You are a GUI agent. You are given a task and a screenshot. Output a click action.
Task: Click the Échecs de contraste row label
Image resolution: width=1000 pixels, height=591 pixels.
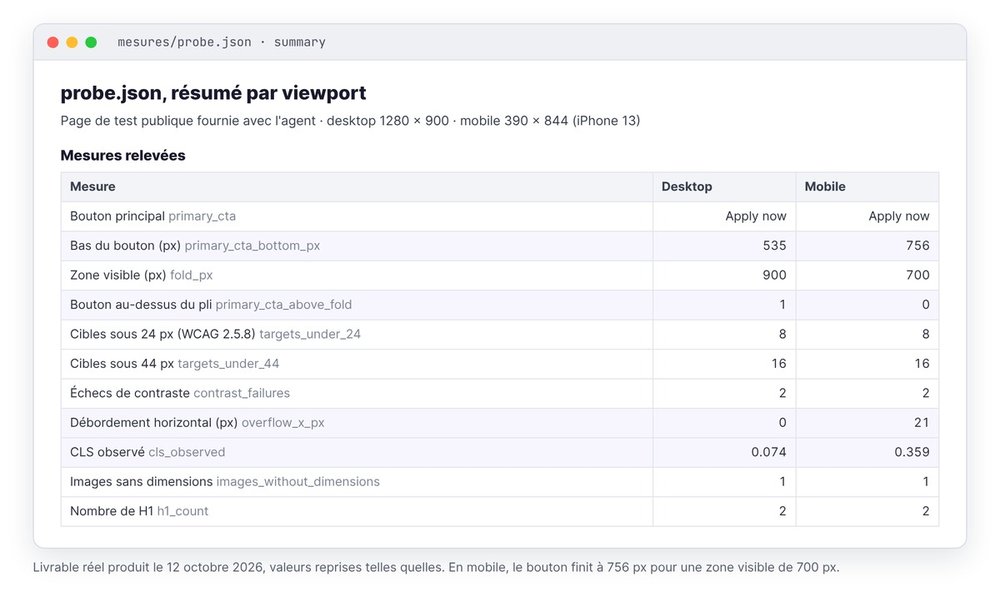(x=180, y=393)
